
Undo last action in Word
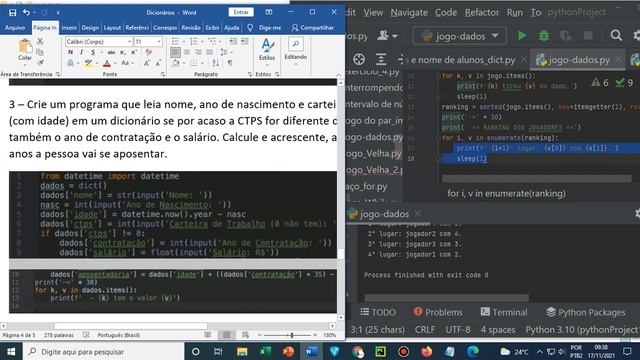(x=27, y=13)
